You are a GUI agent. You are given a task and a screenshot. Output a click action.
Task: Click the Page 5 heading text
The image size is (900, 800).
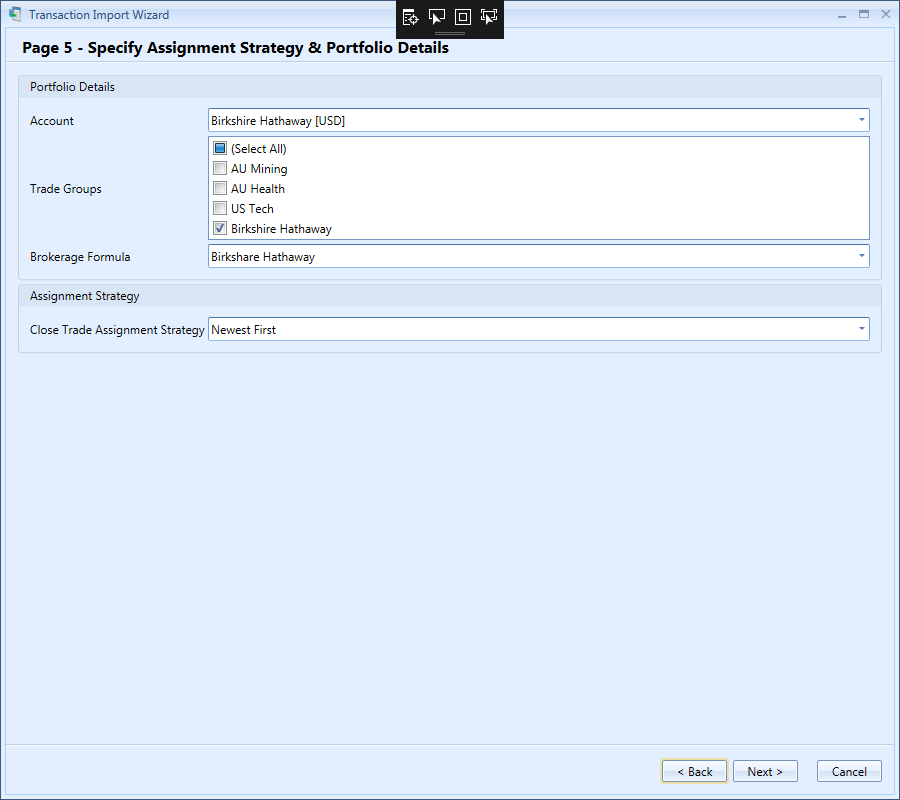tap(235, 48)
